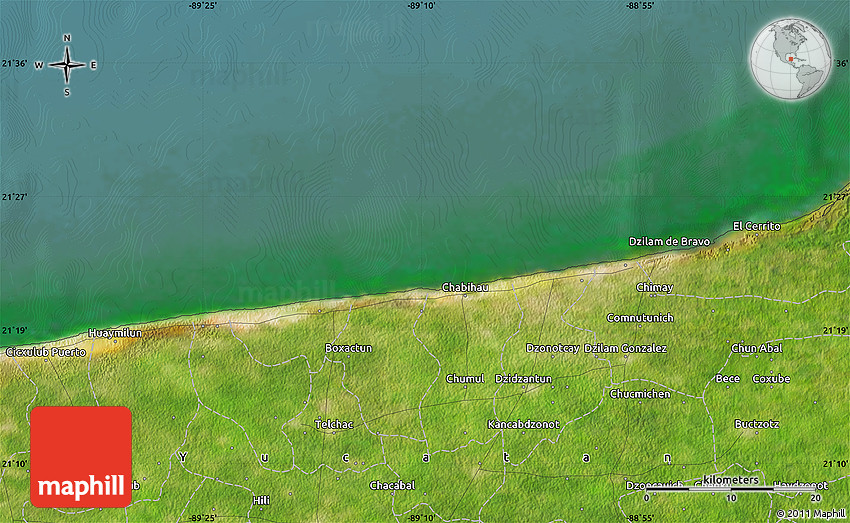Click the Dzidzantun town label
This screenshot has width=850, height=523.
[x=523, y=379]
